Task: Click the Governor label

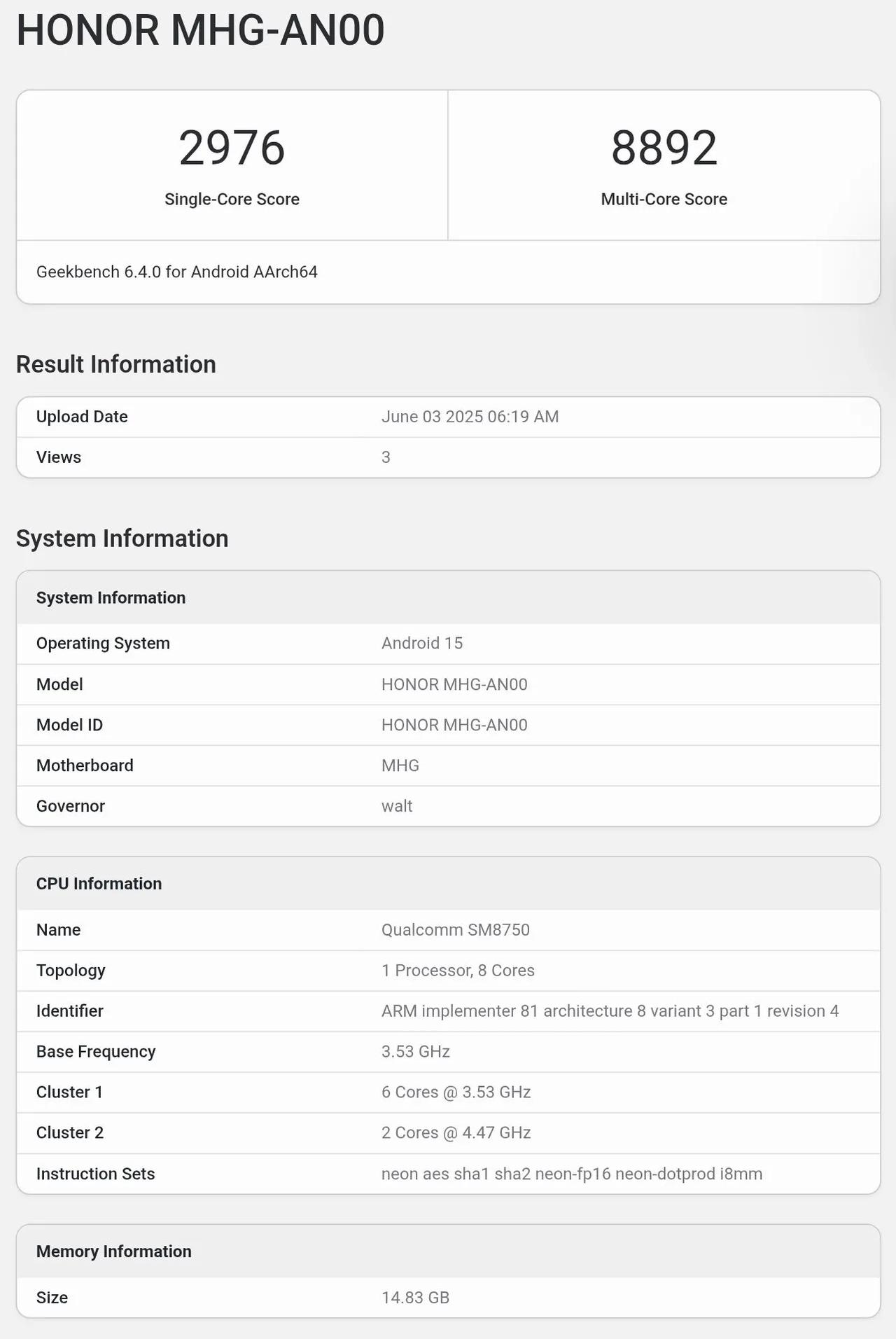Action: click(71, 806)
